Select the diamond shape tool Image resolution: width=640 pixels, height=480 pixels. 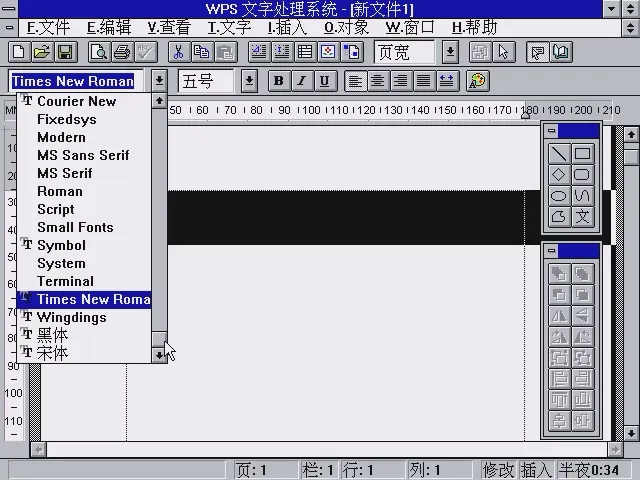[559, 175]
